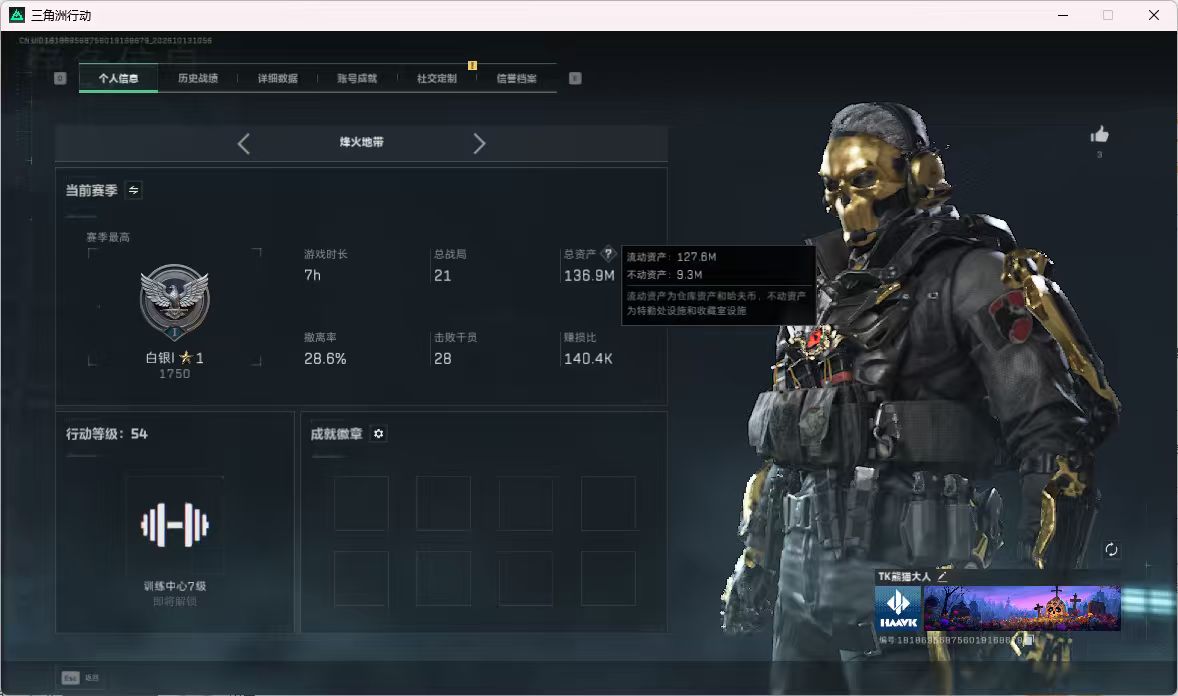1178x696 pixels.
Task: Click the Q key hint before the tabs
Action: pyautogui.click(x=60, y=78)
